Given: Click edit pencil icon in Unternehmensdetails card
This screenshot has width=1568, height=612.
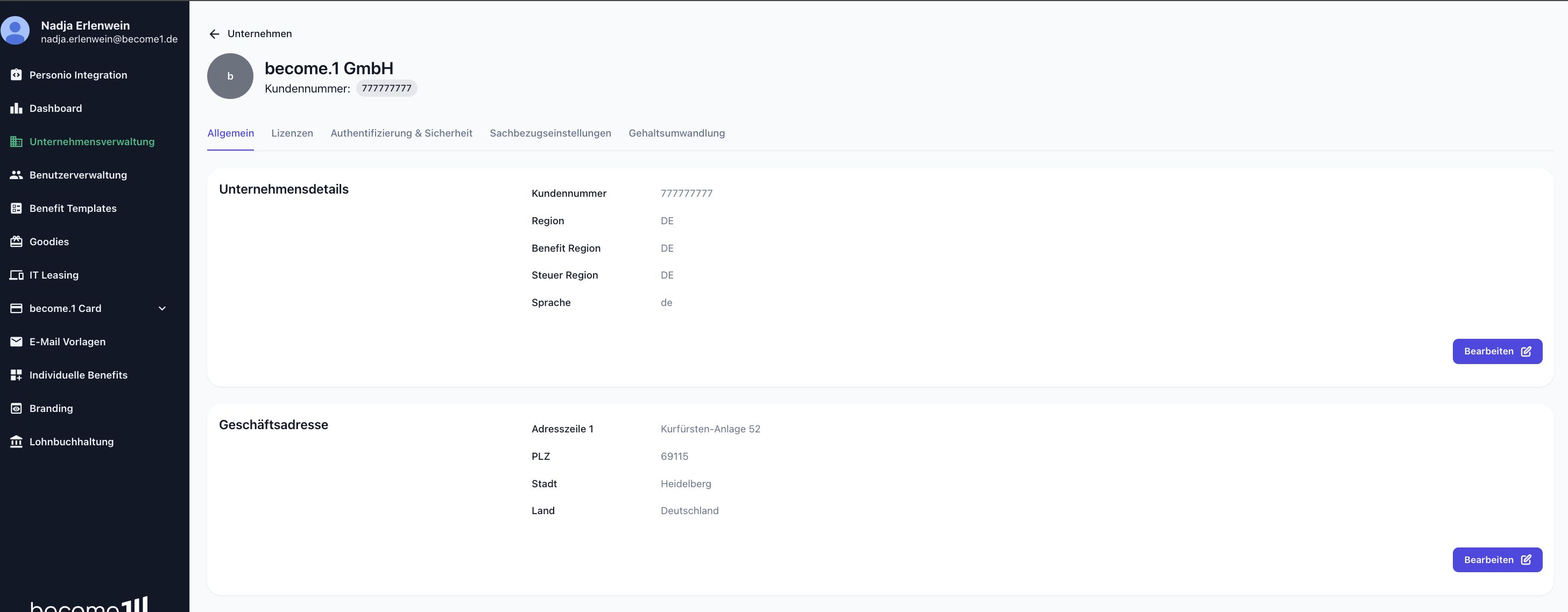Looking at the screenshot, I should point(1526,352).
